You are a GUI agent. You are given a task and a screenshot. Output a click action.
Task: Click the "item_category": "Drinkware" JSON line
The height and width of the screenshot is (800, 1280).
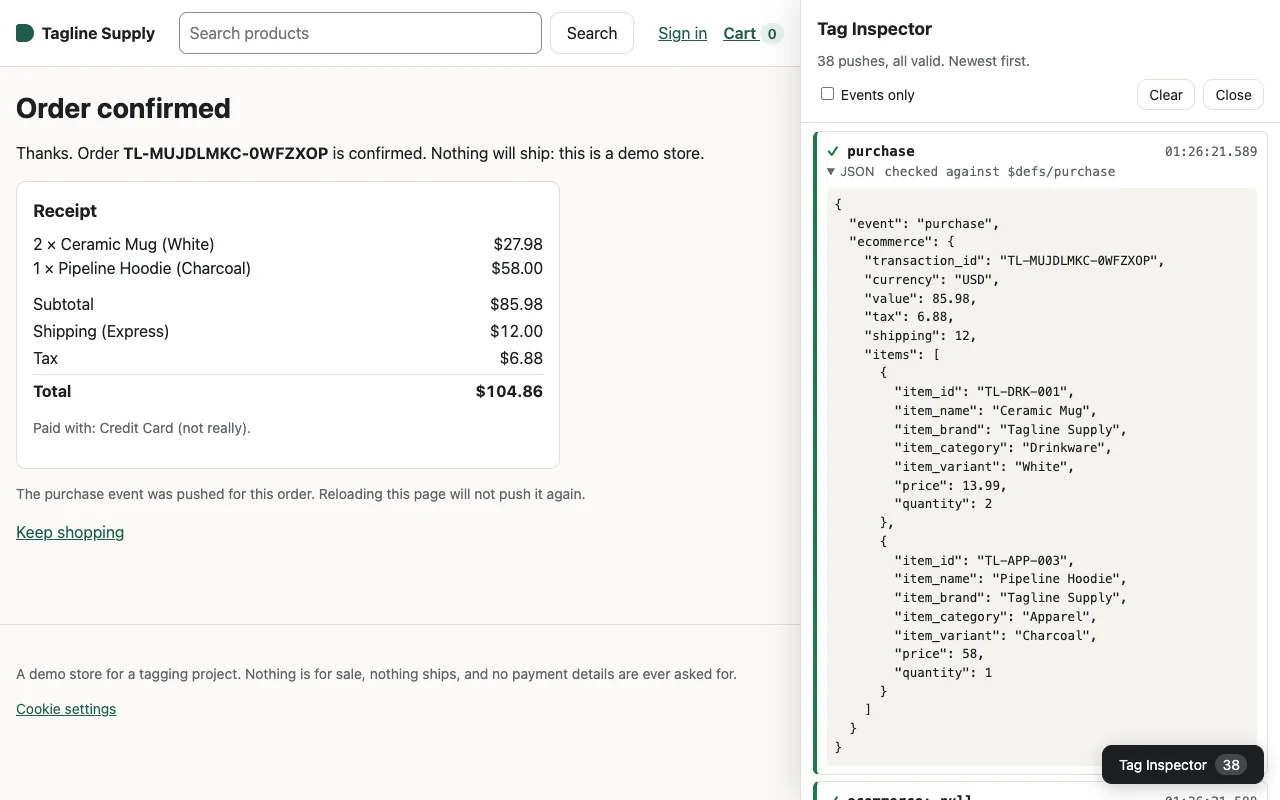(1003, 448)
